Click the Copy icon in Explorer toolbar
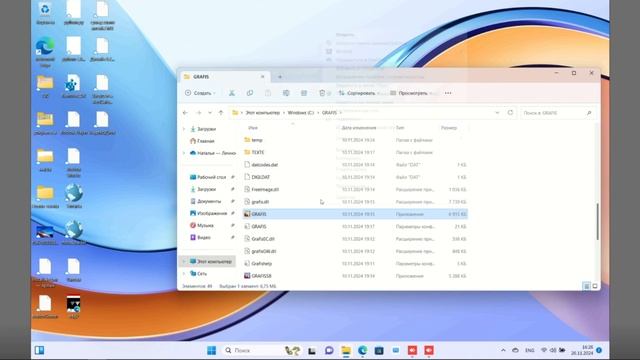This screenshot has height=360, width=640. (249, 93)
